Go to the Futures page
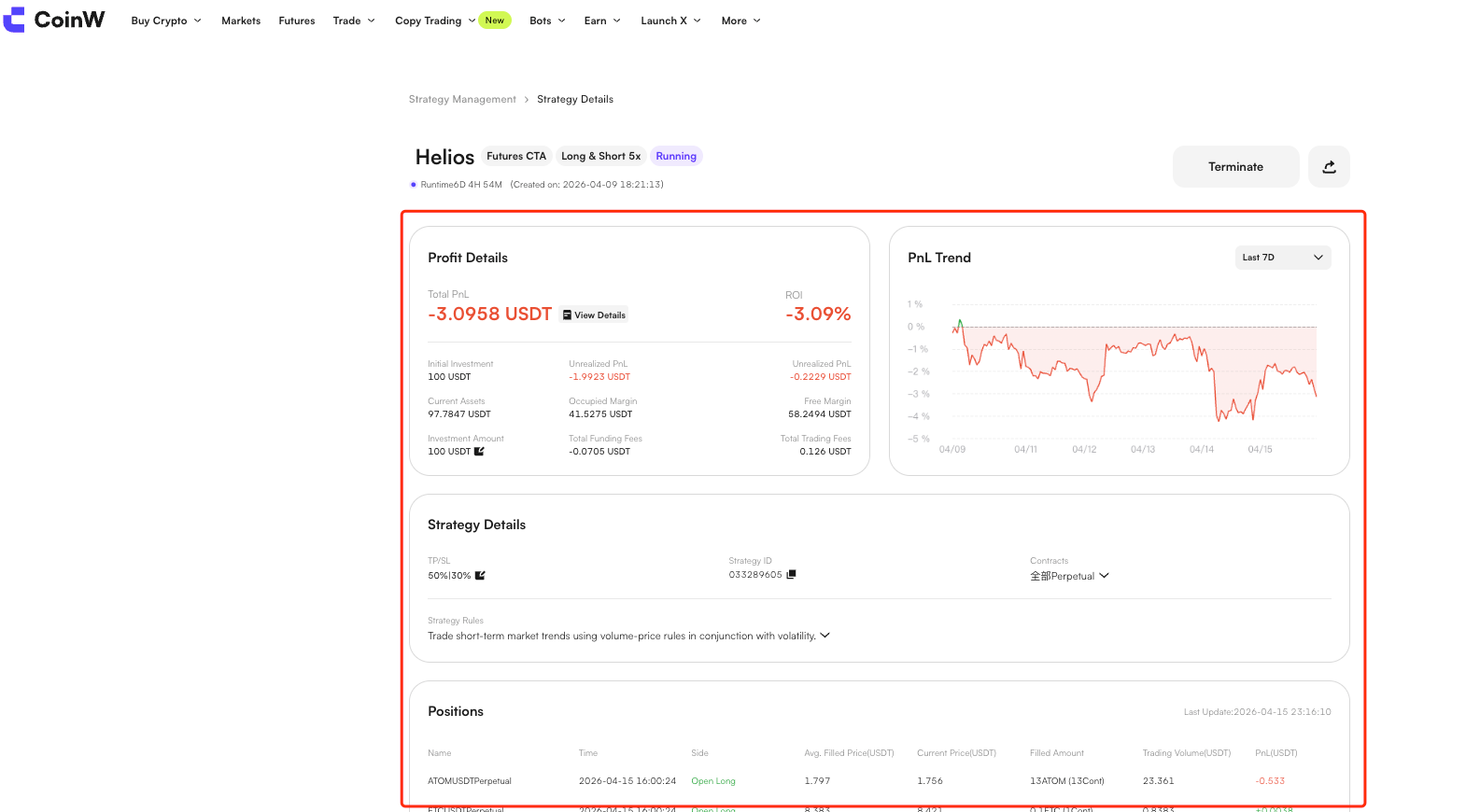The image size is (1466, 812). click(297, 21)
